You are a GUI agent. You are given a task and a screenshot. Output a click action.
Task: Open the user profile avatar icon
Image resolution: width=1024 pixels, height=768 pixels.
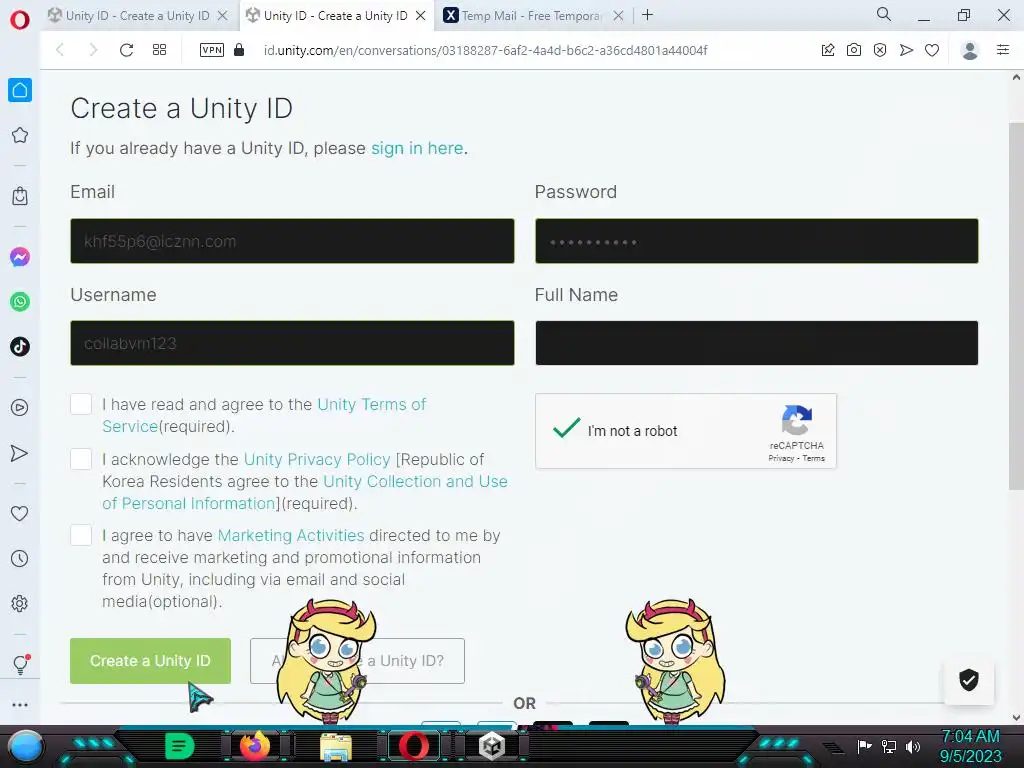pyautogui.click(x=970, y=50)
